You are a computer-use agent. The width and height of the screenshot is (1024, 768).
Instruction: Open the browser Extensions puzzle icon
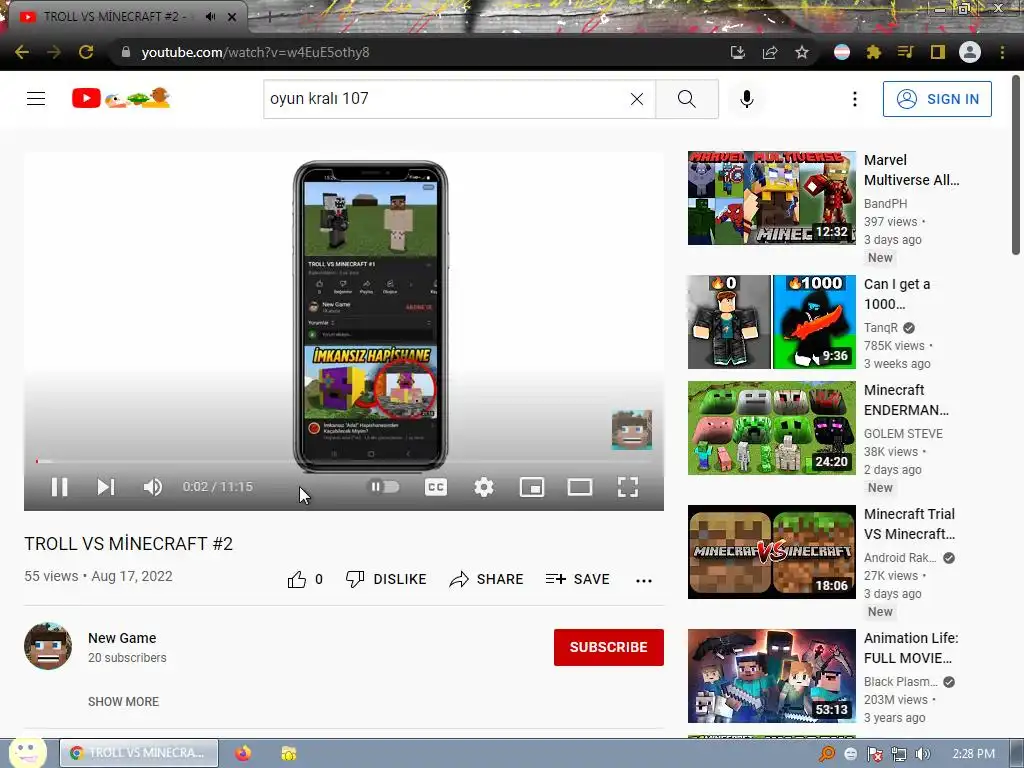click(x=874, y=52)
